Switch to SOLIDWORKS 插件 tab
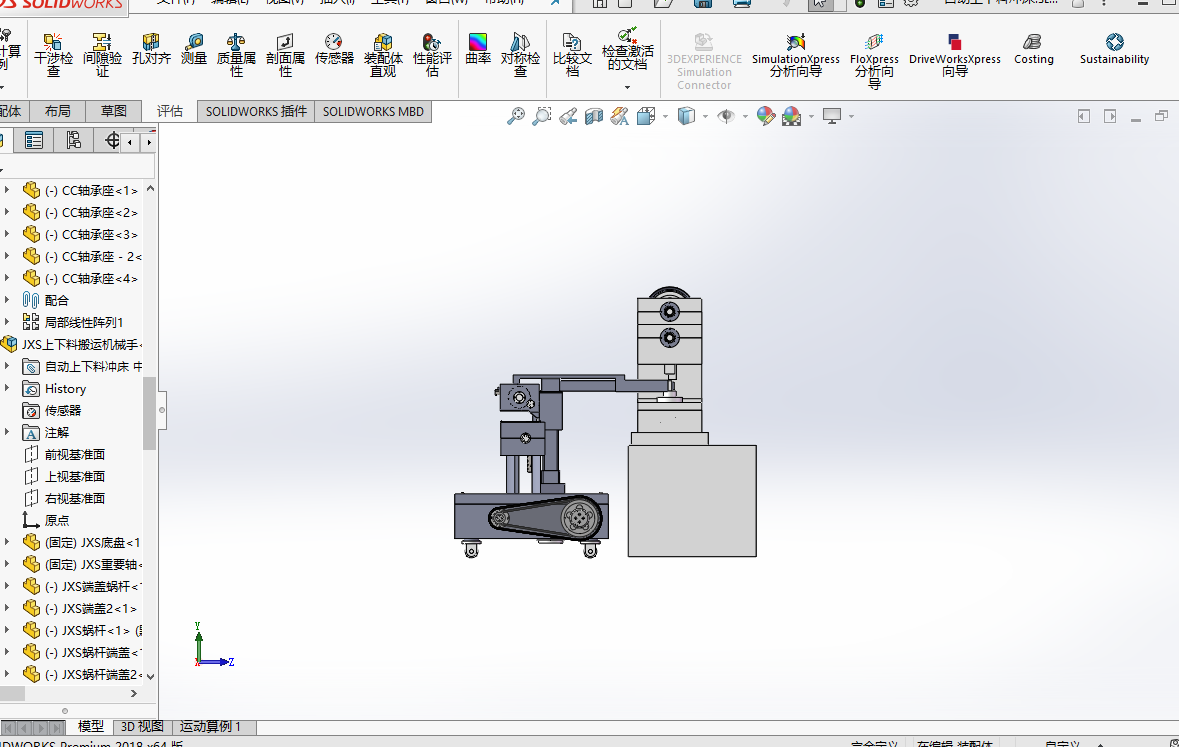The width and height of the screenshot is (1179, 747). tap(256, 111)
